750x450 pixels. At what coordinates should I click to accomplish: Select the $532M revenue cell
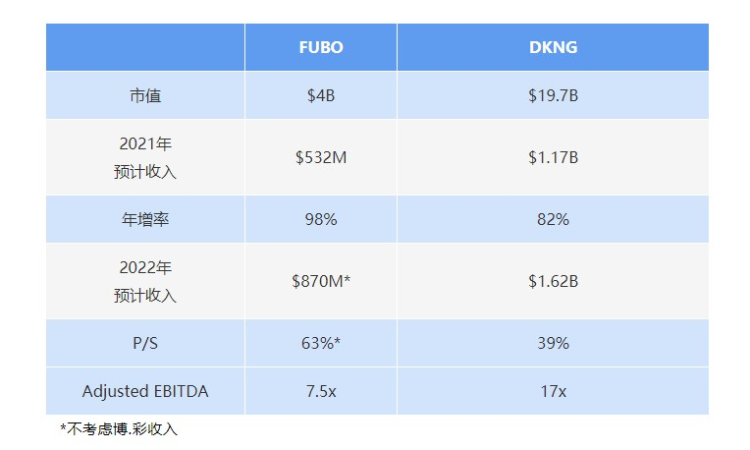pos(321,158)
